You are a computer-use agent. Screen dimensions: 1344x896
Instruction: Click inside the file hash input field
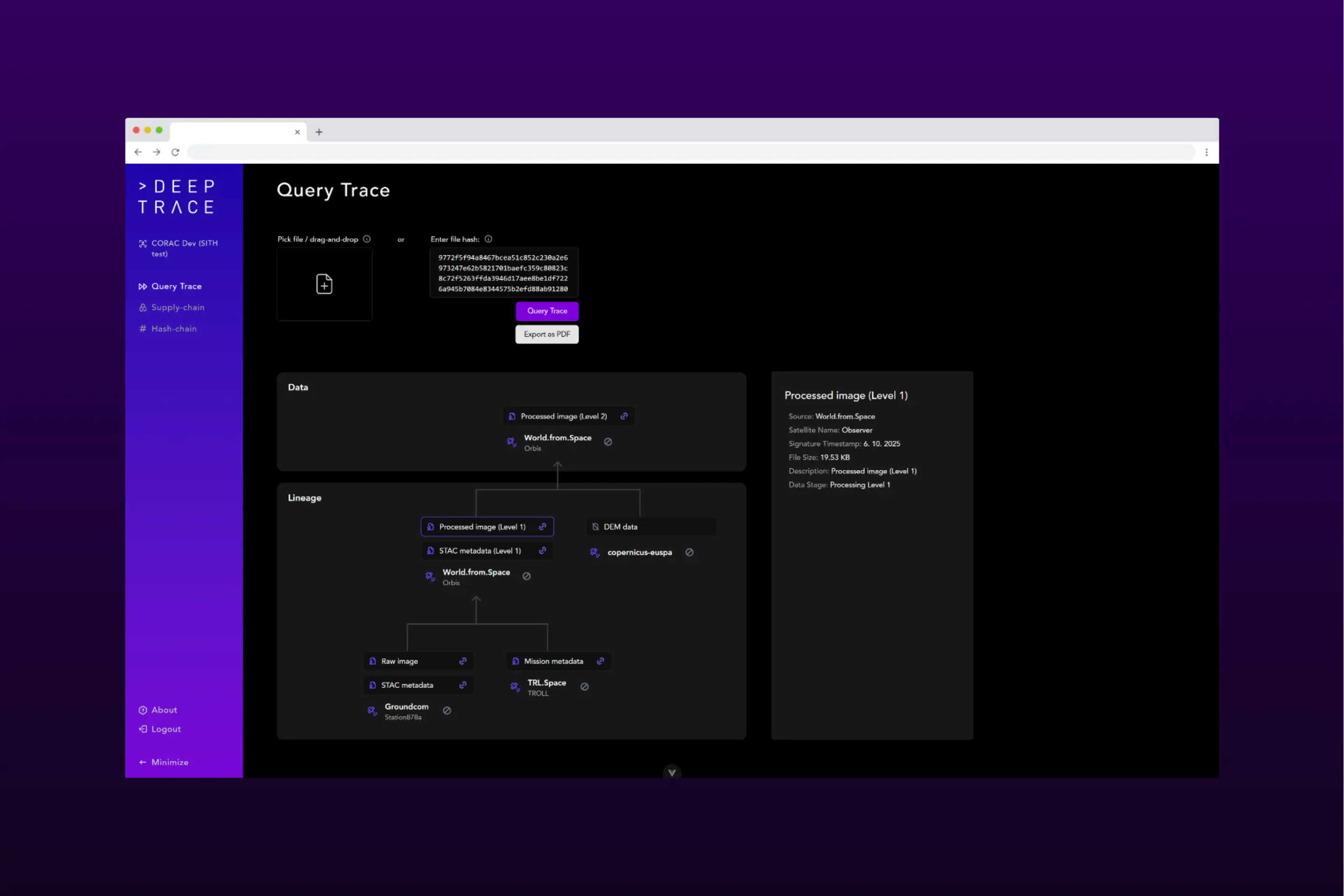(x=503, y=273)
